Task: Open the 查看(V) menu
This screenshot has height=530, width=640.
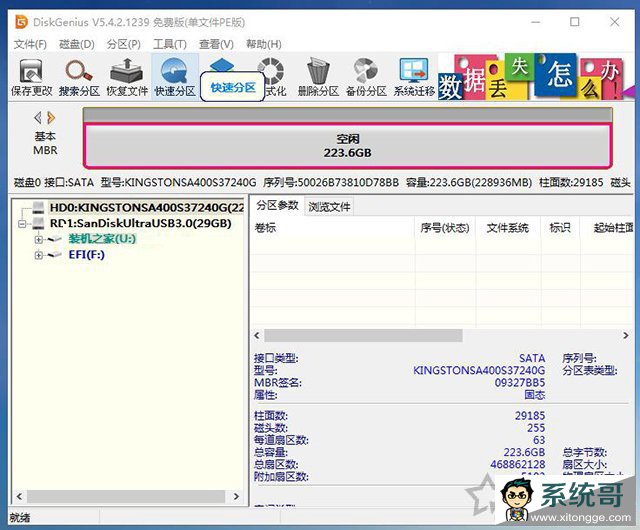Action: (x=216, y=44)
